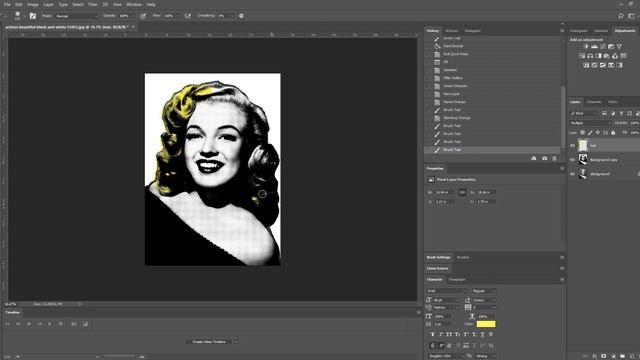The image size is (640, 360).
Task: Open the layer filter Kind dropdown
Action: point(584,113)
